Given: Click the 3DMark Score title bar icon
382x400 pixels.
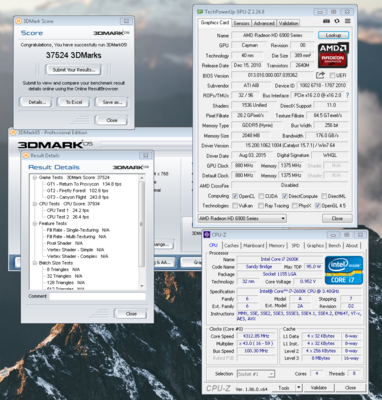Looking at the screenshot, I should click(x=18, y=21).
